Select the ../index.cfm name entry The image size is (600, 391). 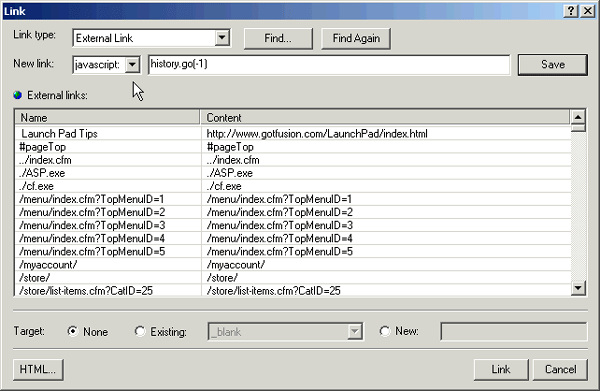(108, 160)
